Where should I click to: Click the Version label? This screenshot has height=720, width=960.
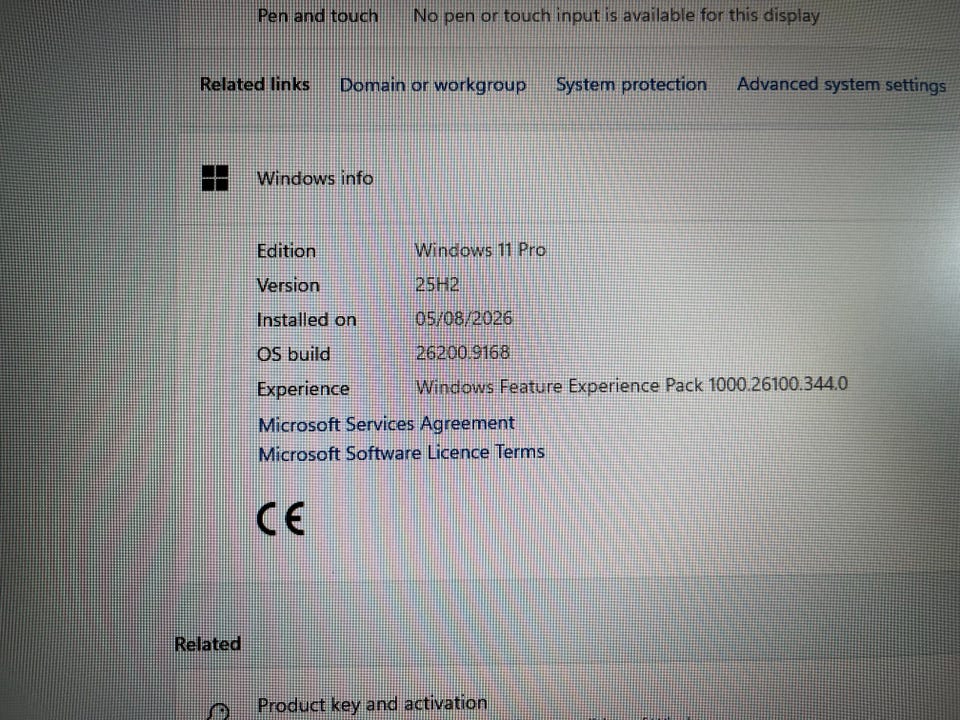point(288,285)
